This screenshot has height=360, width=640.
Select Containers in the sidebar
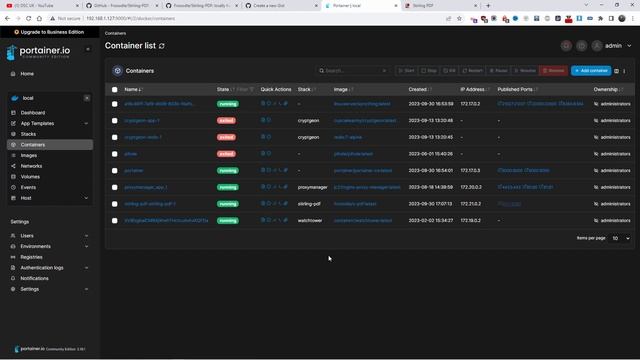(50, 144)
